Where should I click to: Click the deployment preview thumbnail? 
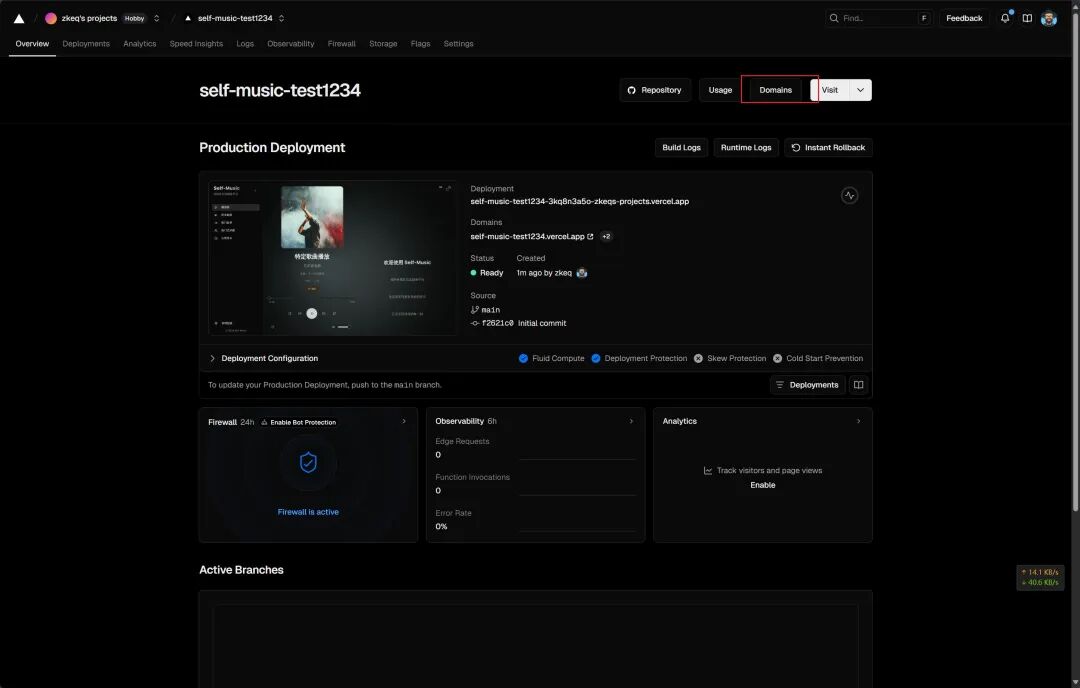pyautogui.click(x=333, y=258)
